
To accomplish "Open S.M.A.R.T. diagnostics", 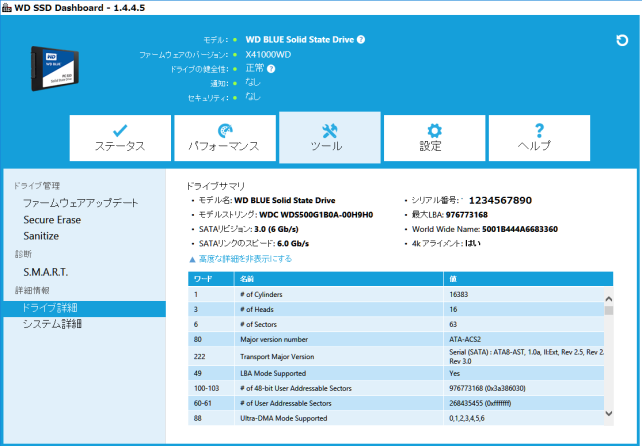I will tap(45, 272).
